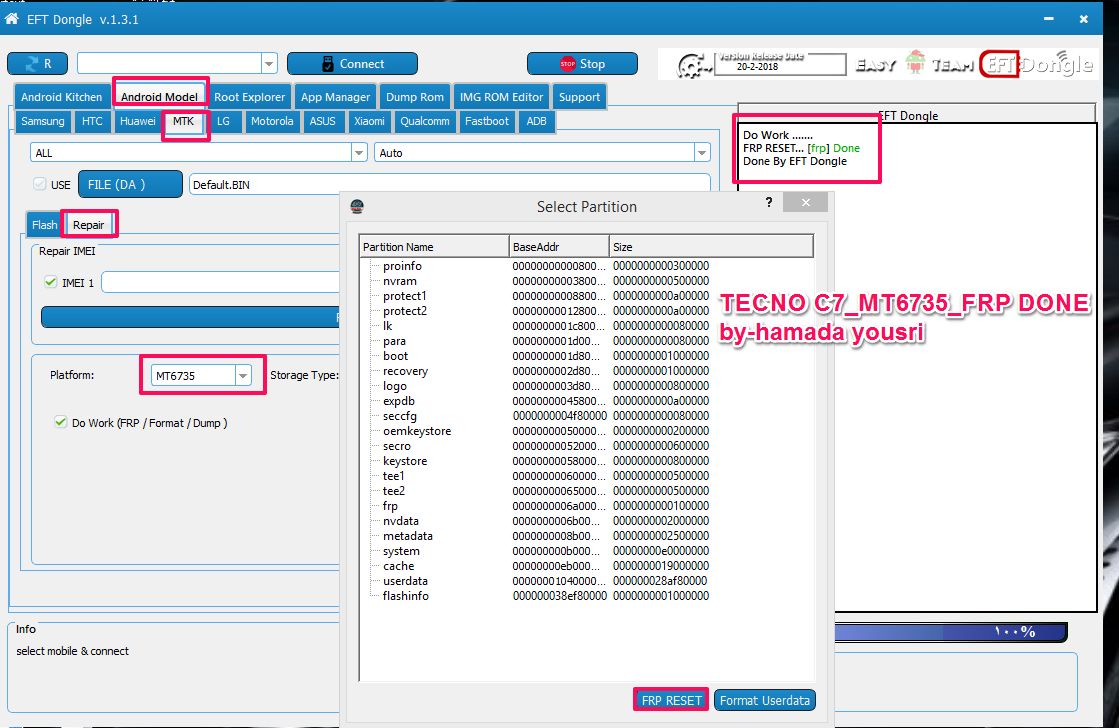The image size is (1119, 728).
Task: Click the IMEI 1 input field
Action: click(x=221, y=283)
